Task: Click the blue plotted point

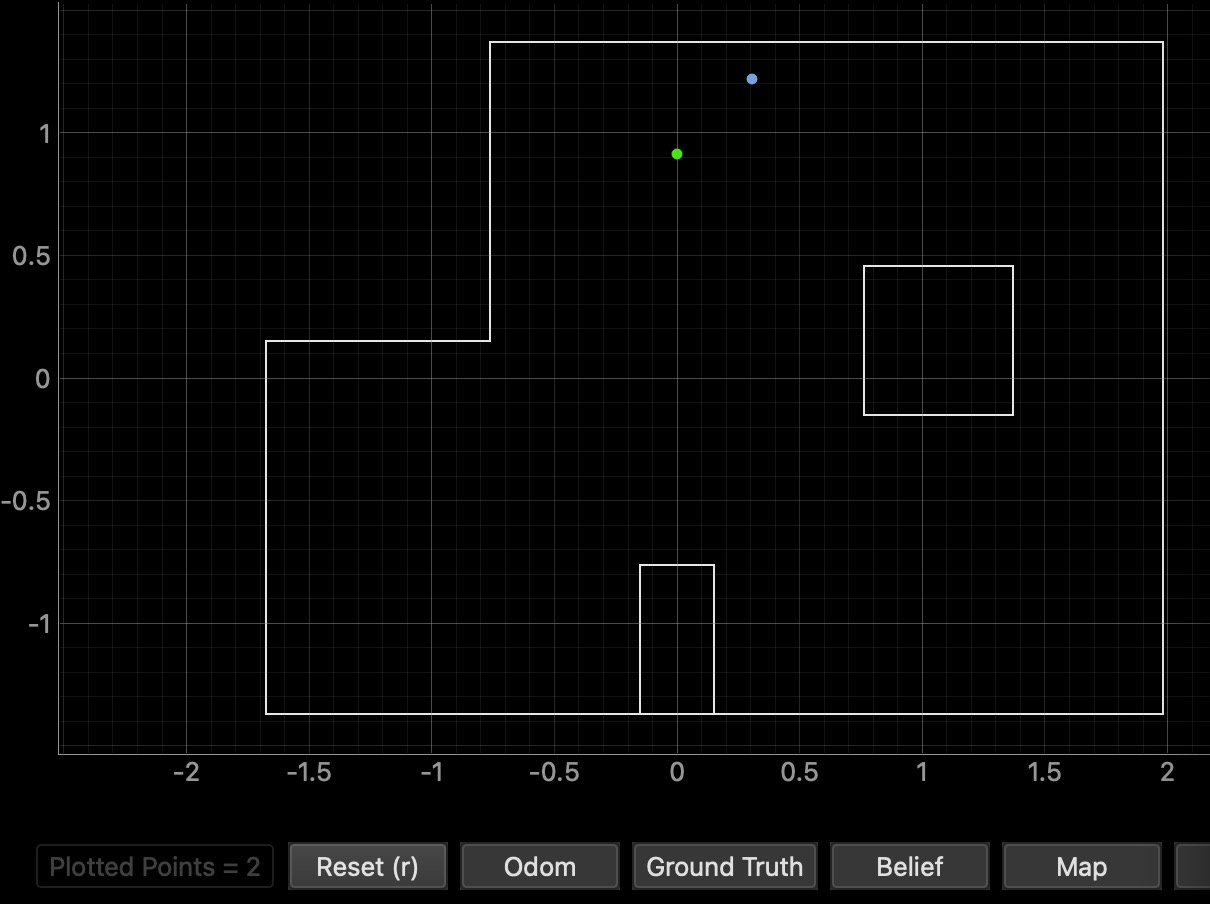Action: pyautogui.click(x=752, y=79)
